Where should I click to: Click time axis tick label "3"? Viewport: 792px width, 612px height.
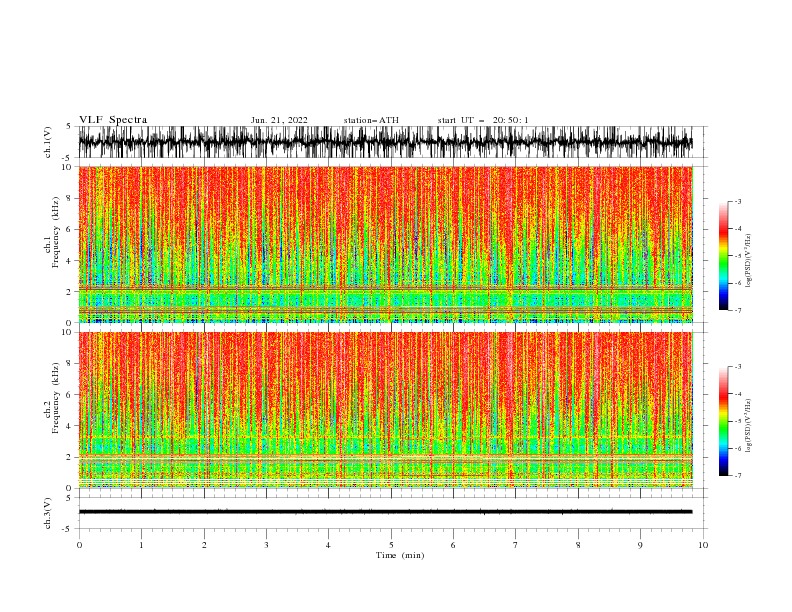[x=266, y=545]
